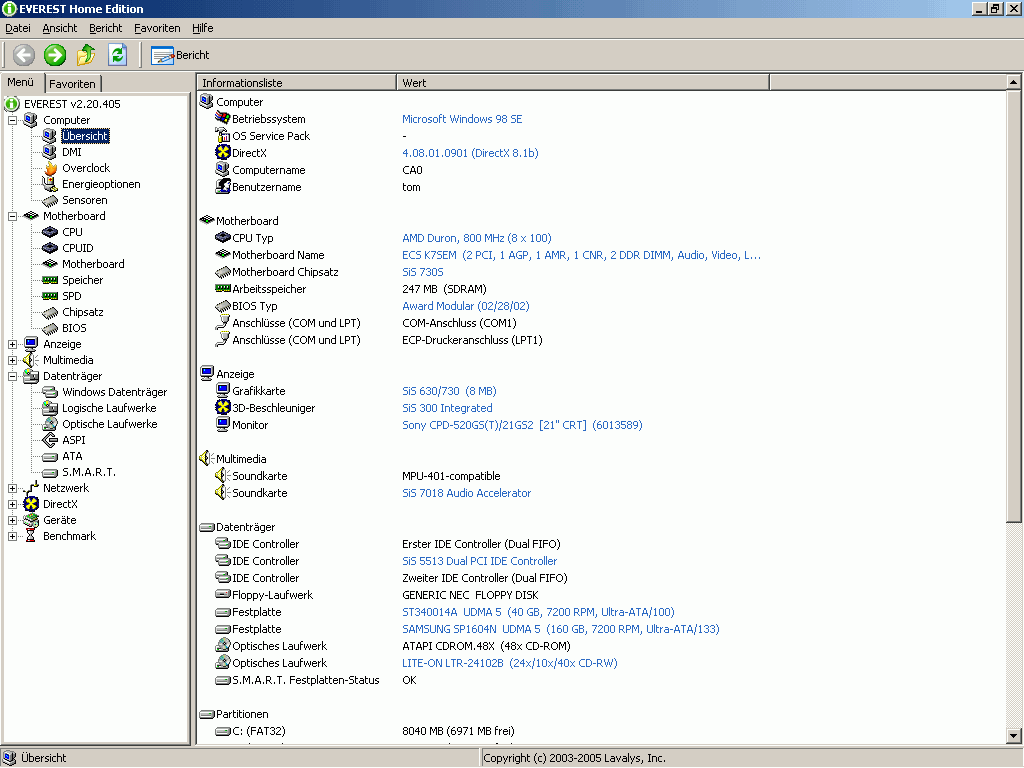Viewport: 1024px width, 768px height.
Task: Click the green Forward arrow icon
Action: pos(55,55)
